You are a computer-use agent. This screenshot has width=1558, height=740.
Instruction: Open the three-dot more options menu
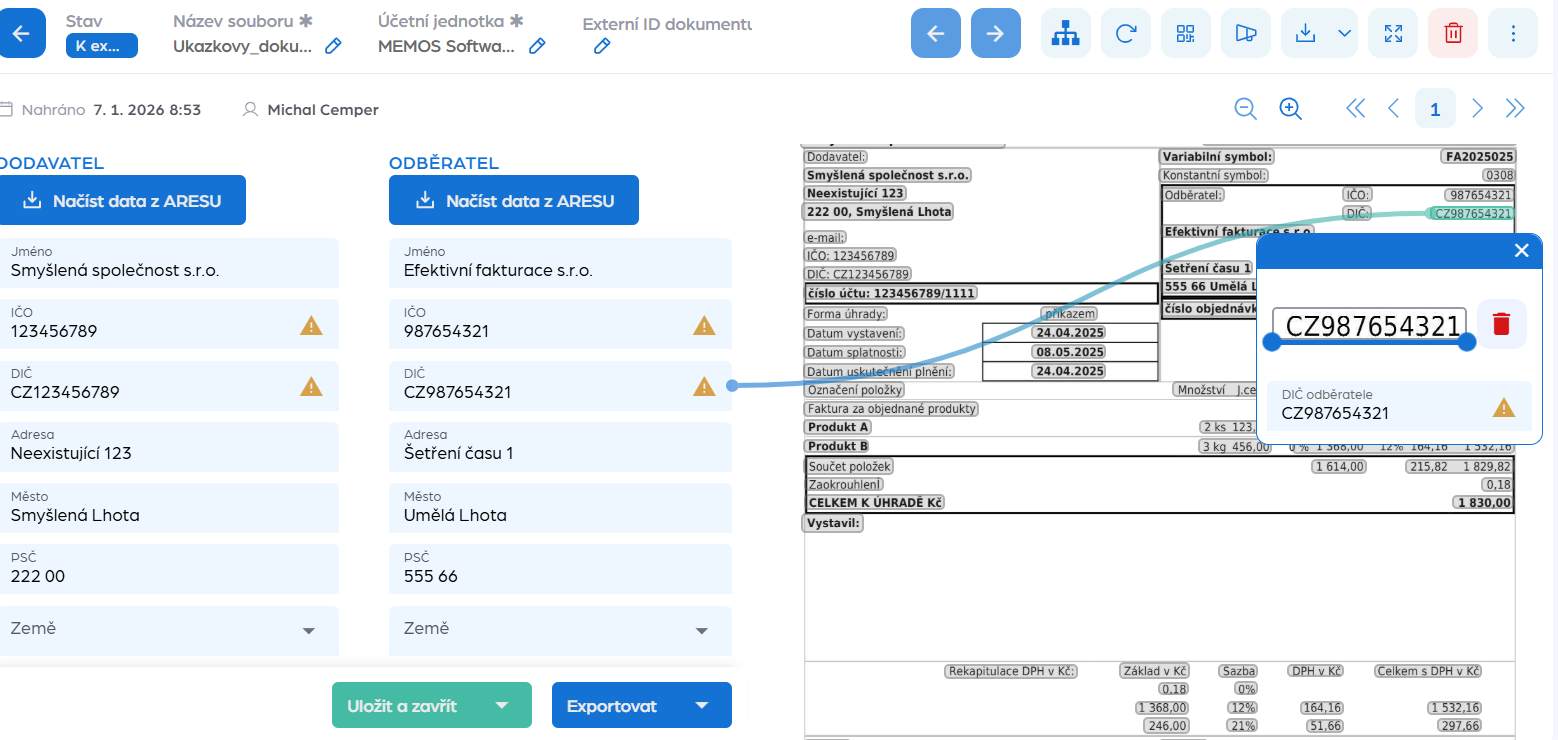click(x=1513, y=33)
